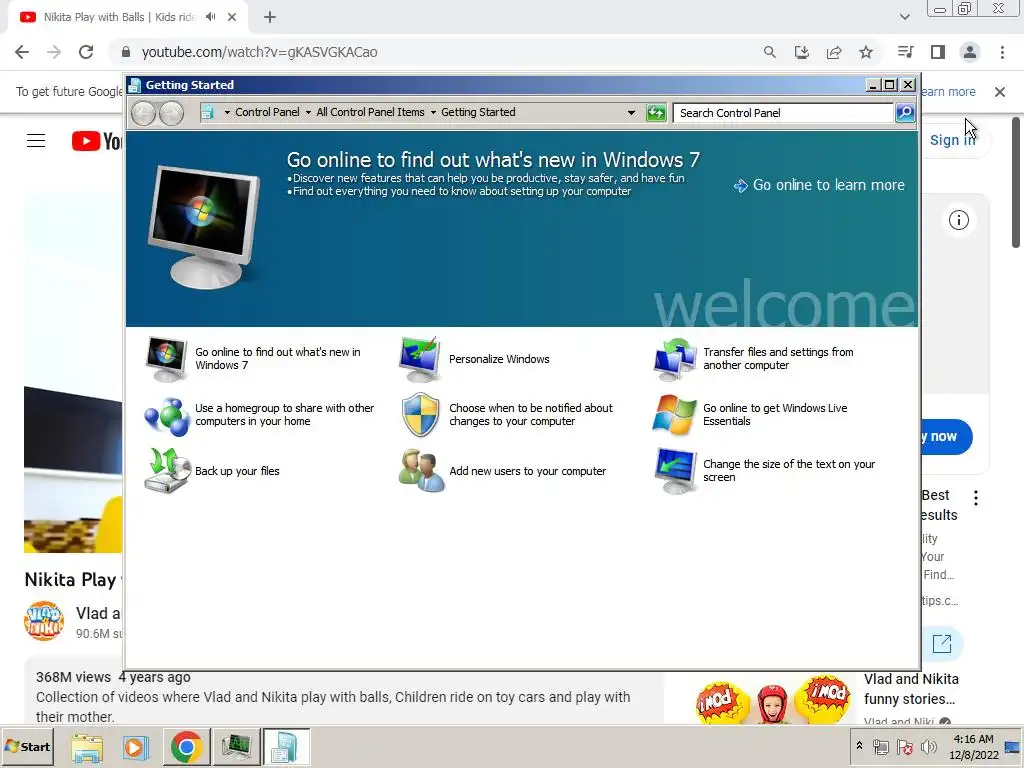Click Chrome back arrow
Viewport: 1024px width, 768px height.
coord(22,52)
